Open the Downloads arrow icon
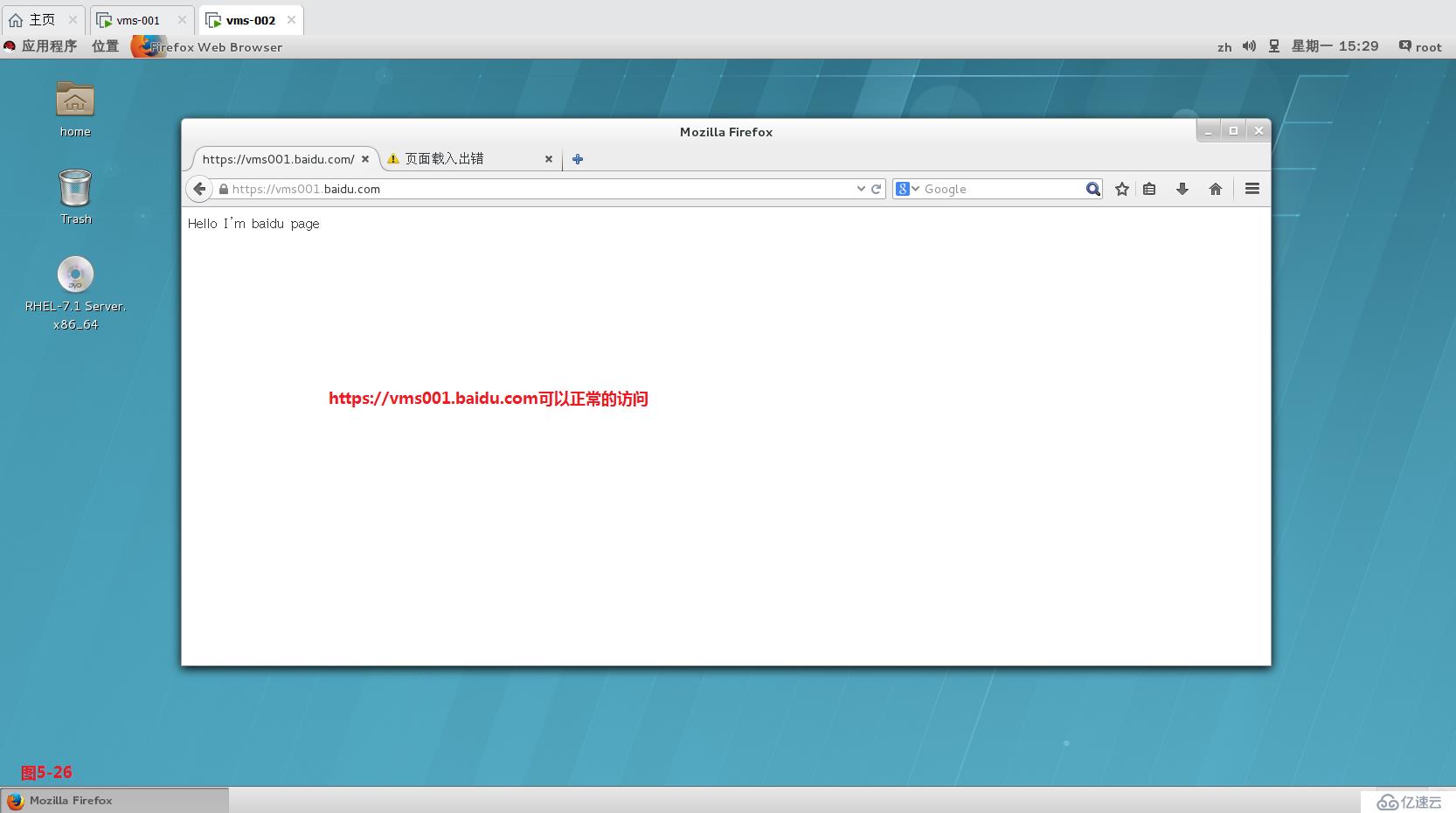The width and height of the screenshot is (1456, 813). pos(1182,189)
